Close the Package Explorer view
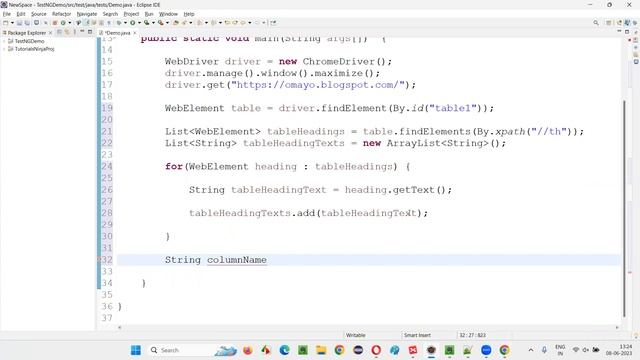Image resolution: width=640 pixels, height=360 pixels. point(51,33)
